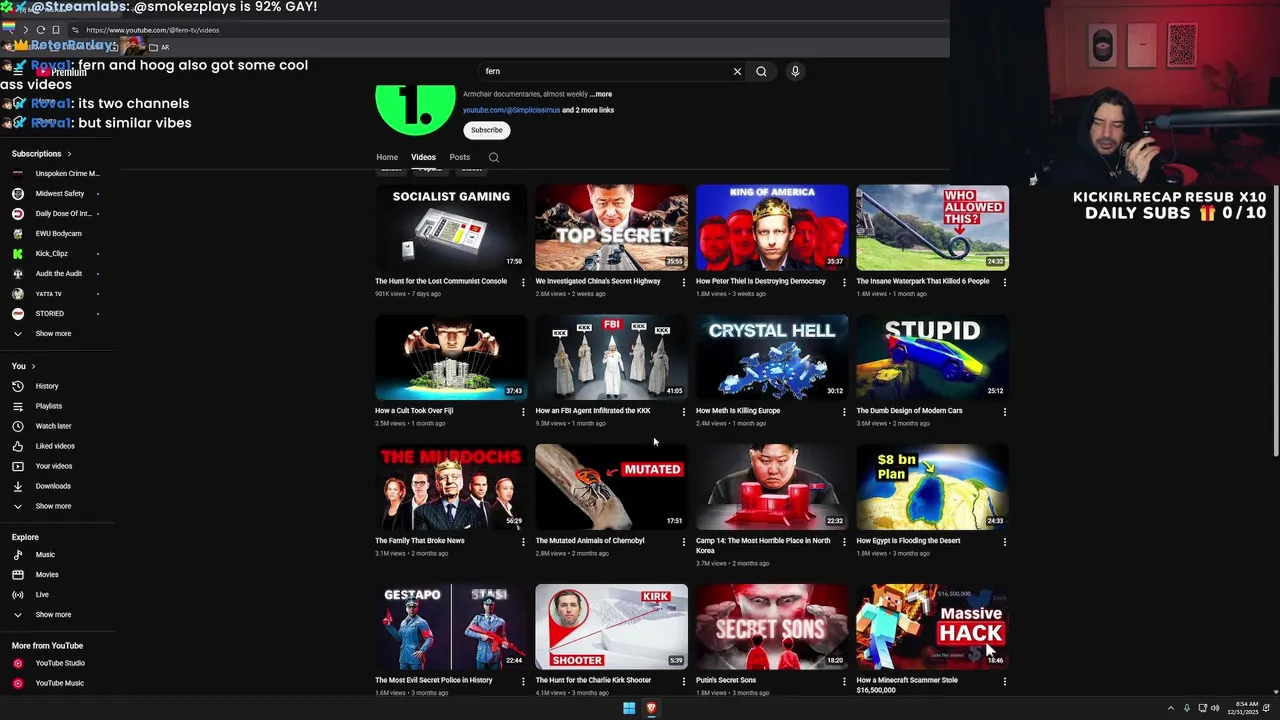This screenshot has width=1280, height=720.
Task: Open Windows Start menu
Action: pos(629,708)
